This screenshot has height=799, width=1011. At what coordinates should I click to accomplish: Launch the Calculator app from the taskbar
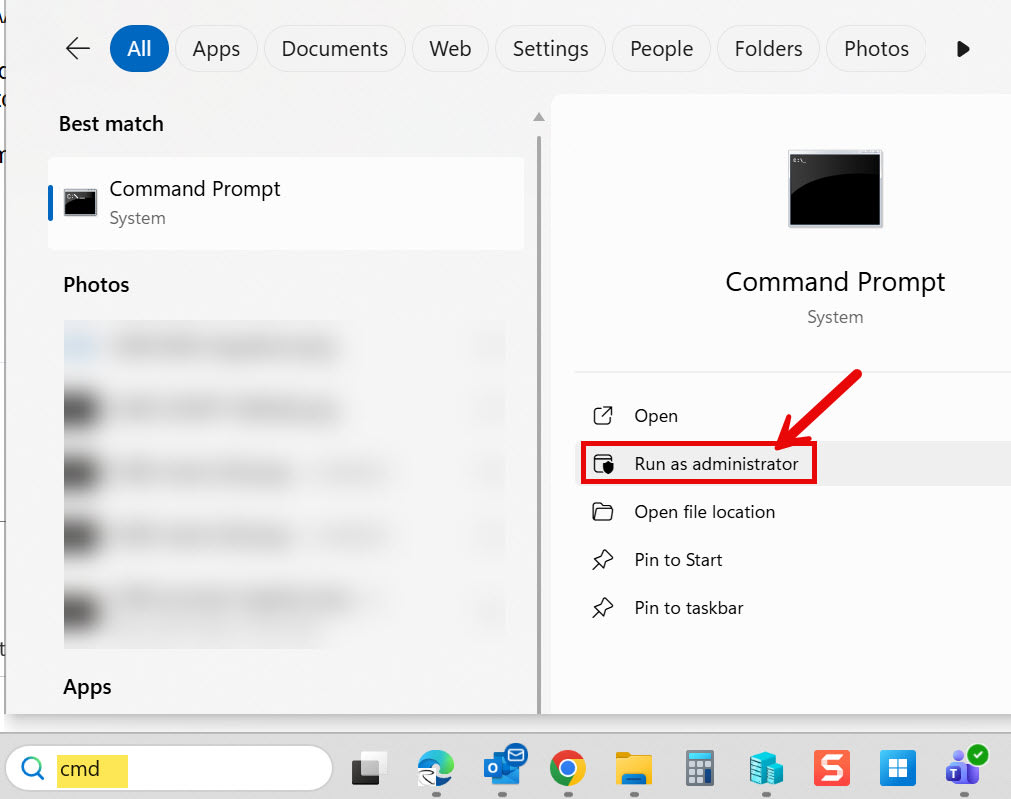coord(700,768)
